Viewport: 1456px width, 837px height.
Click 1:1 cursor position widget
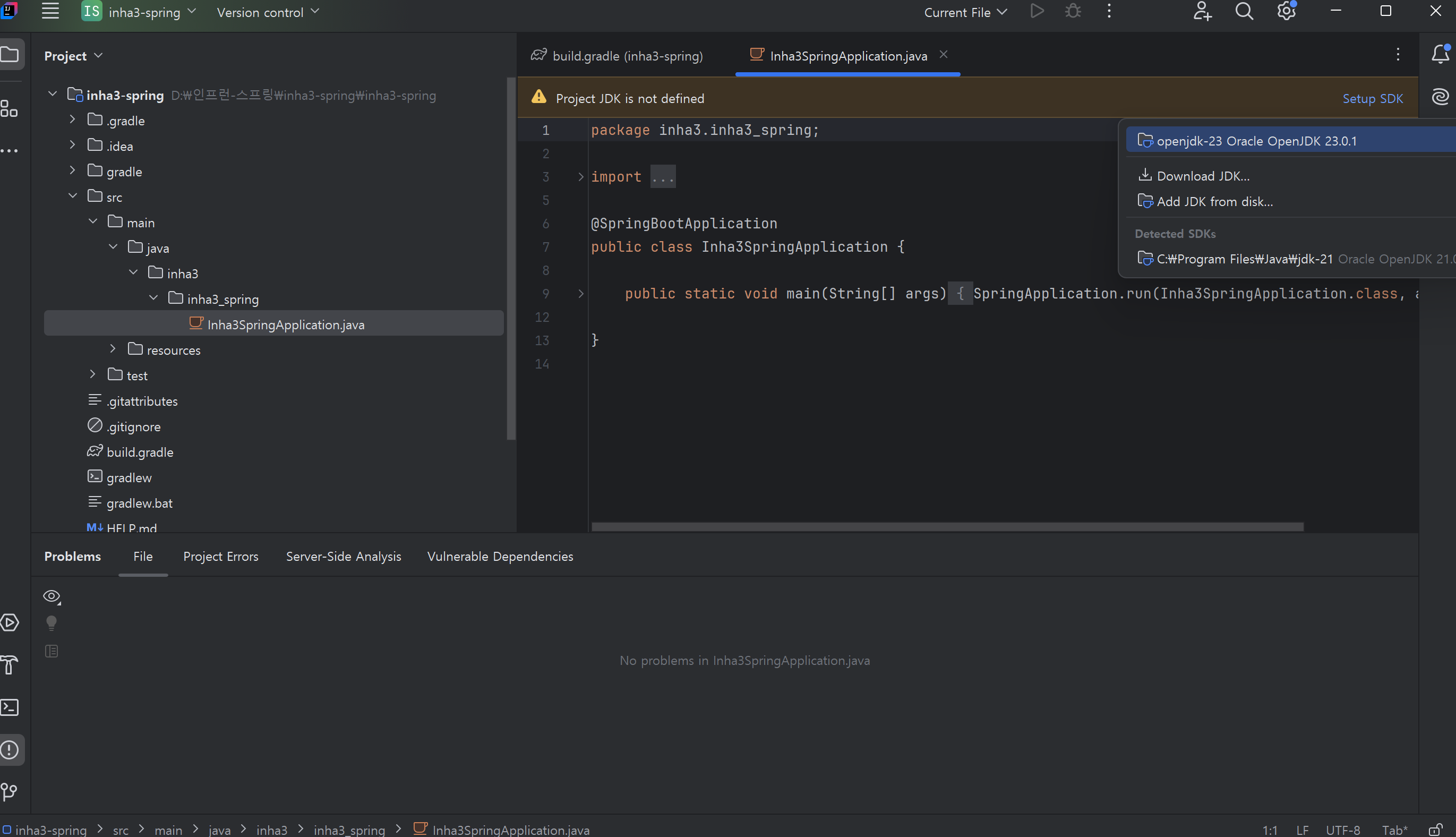[1270, 830]
